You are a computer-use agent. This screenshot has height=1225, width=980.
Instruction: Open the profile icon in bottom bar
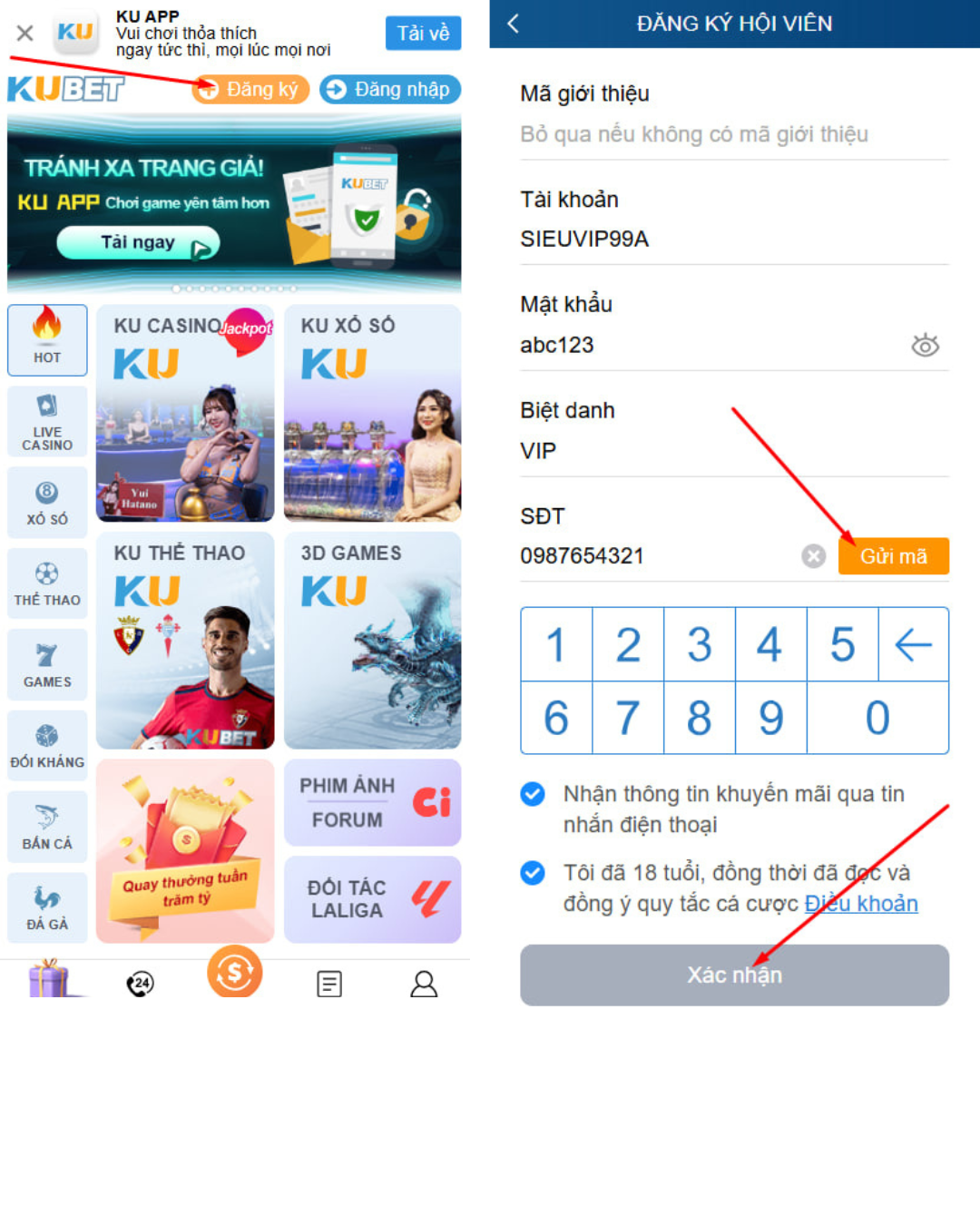tap(424, 984)
